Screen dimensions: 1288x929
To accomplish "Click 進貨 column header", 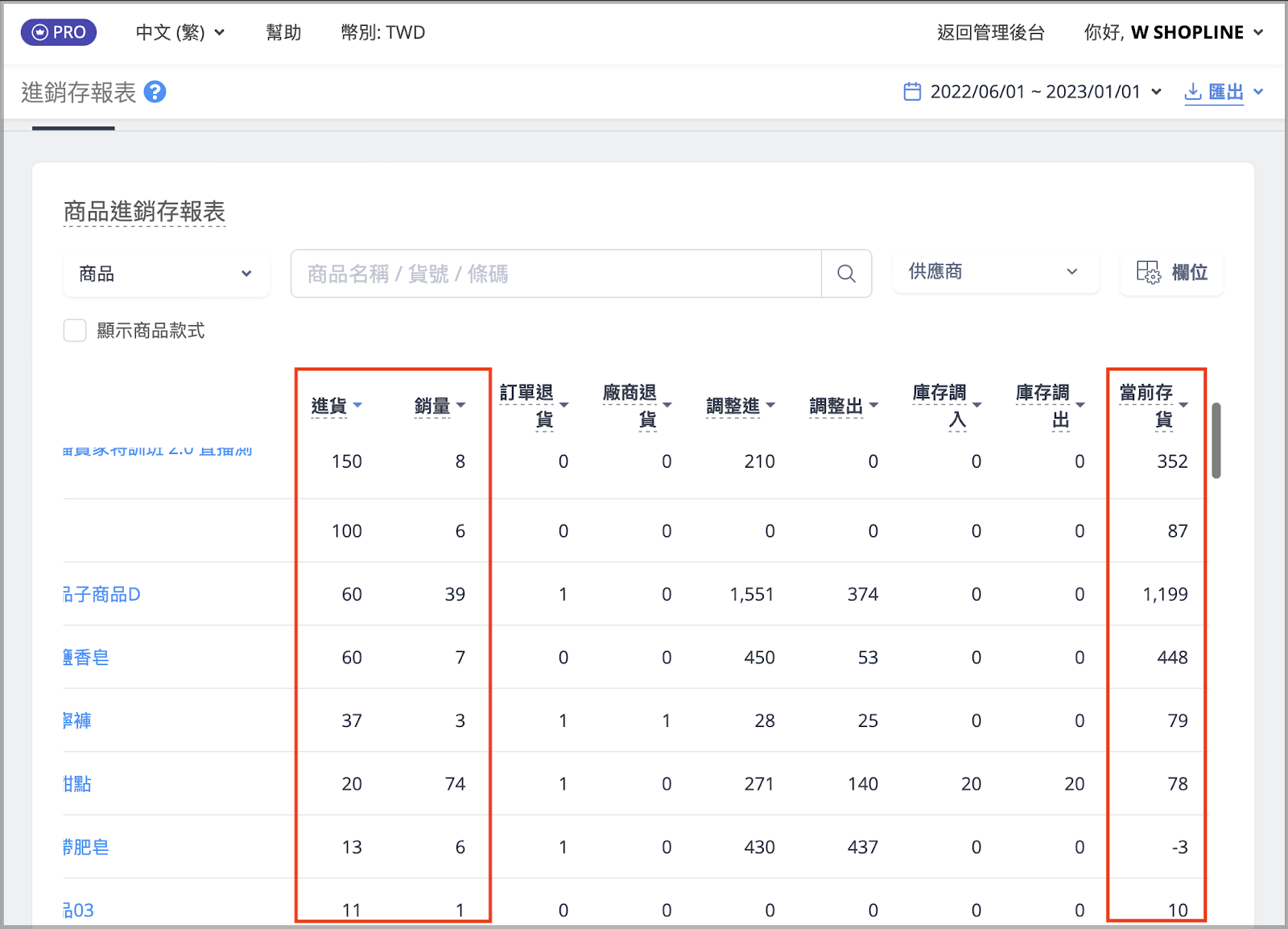I will [329, 406].
